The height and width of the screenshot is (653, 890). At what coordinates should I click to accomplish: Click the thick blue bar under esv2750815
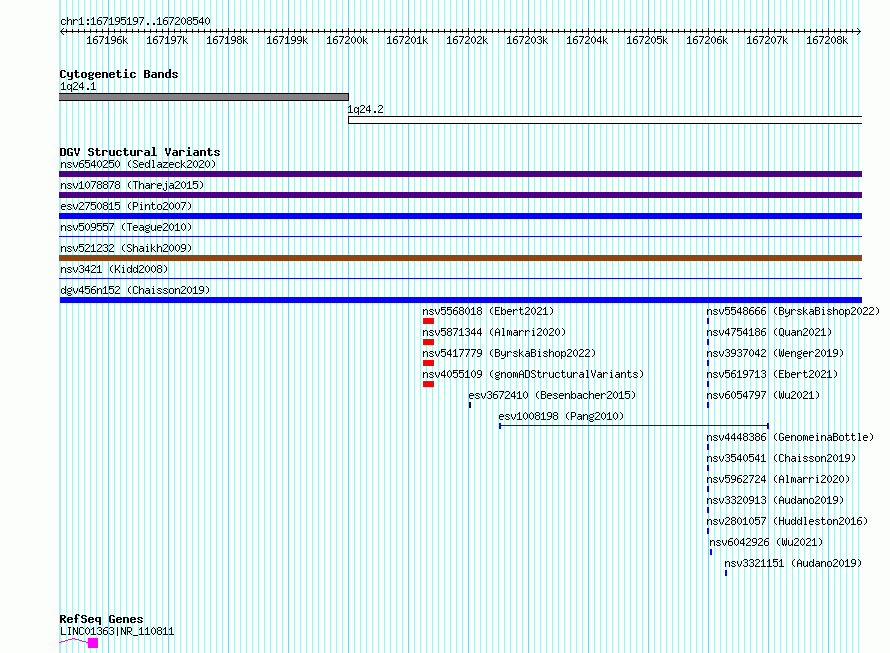(460, 216)
